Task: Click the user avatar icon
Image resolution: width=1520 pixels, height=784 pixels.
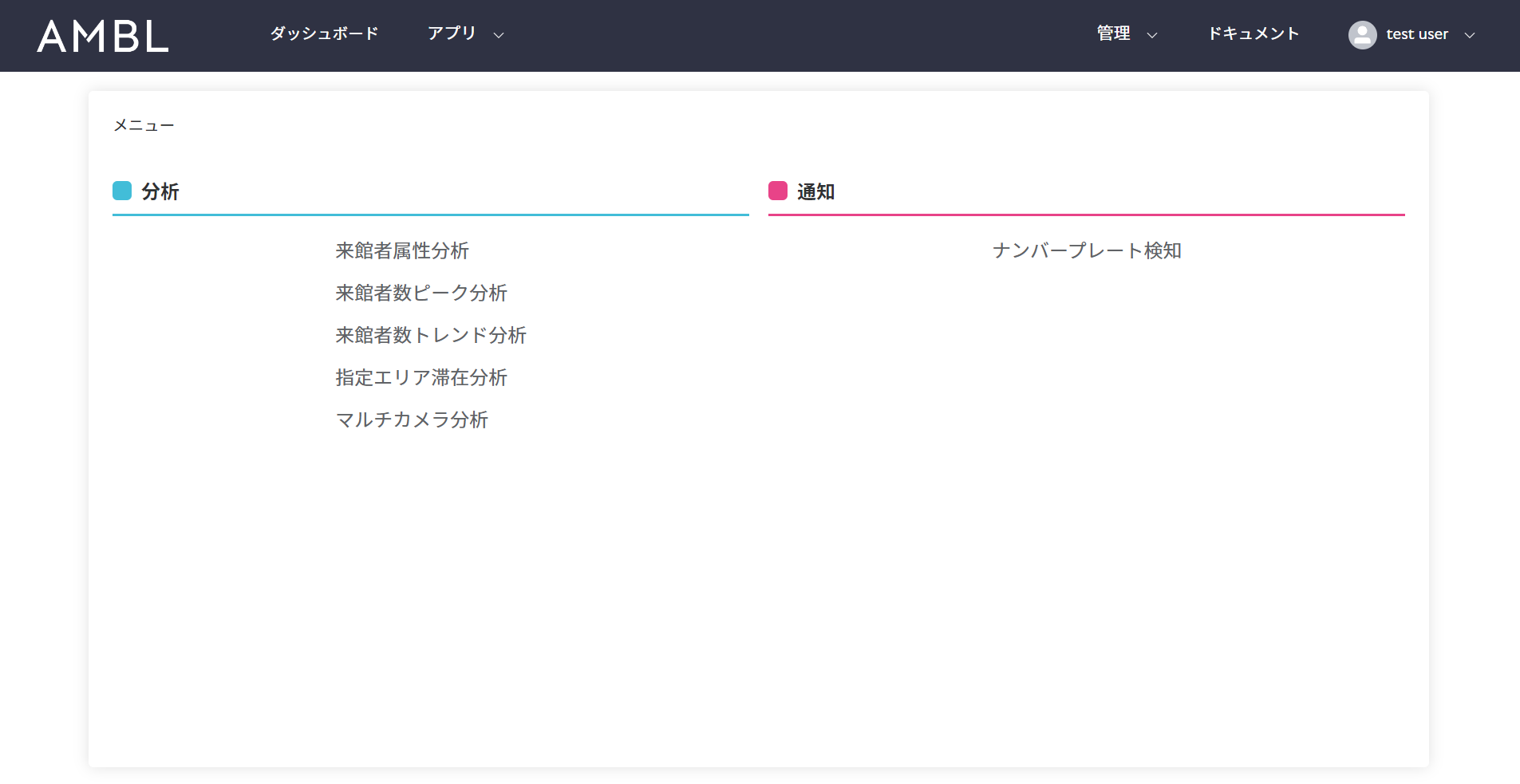Action: point(1363,35)
